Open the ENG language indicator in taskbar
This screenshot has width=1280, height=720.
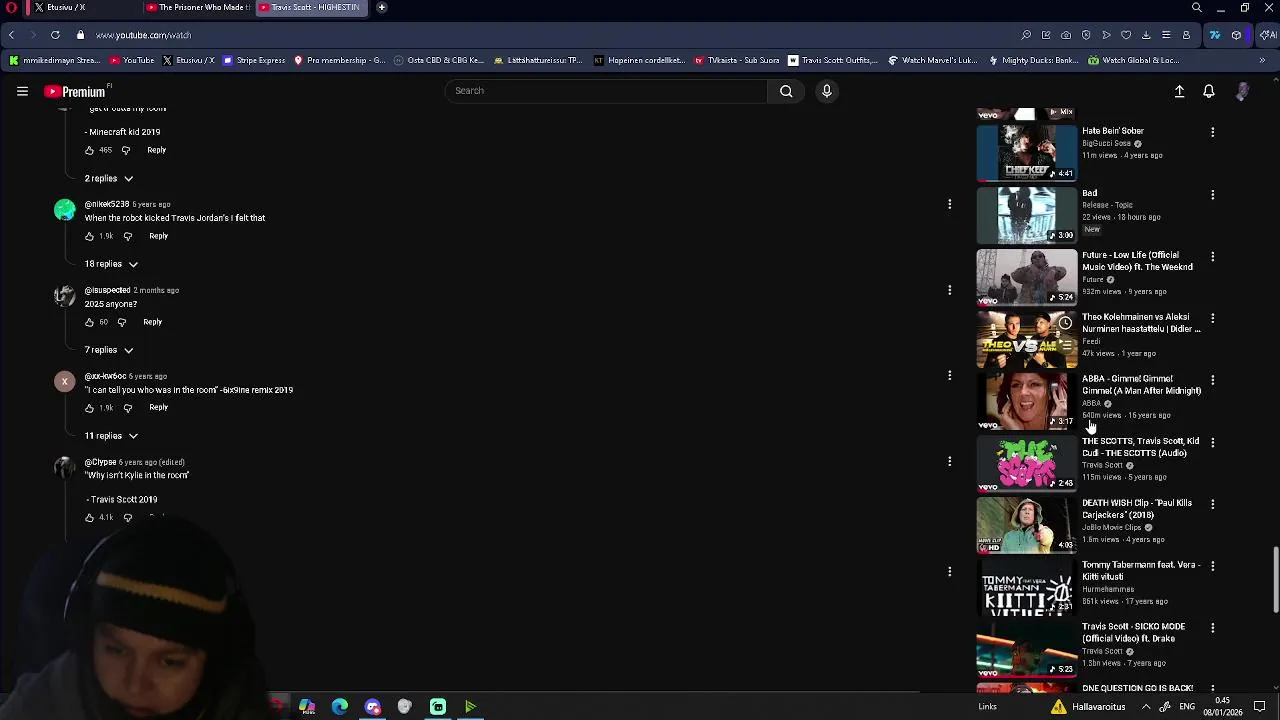(1187, 707)
